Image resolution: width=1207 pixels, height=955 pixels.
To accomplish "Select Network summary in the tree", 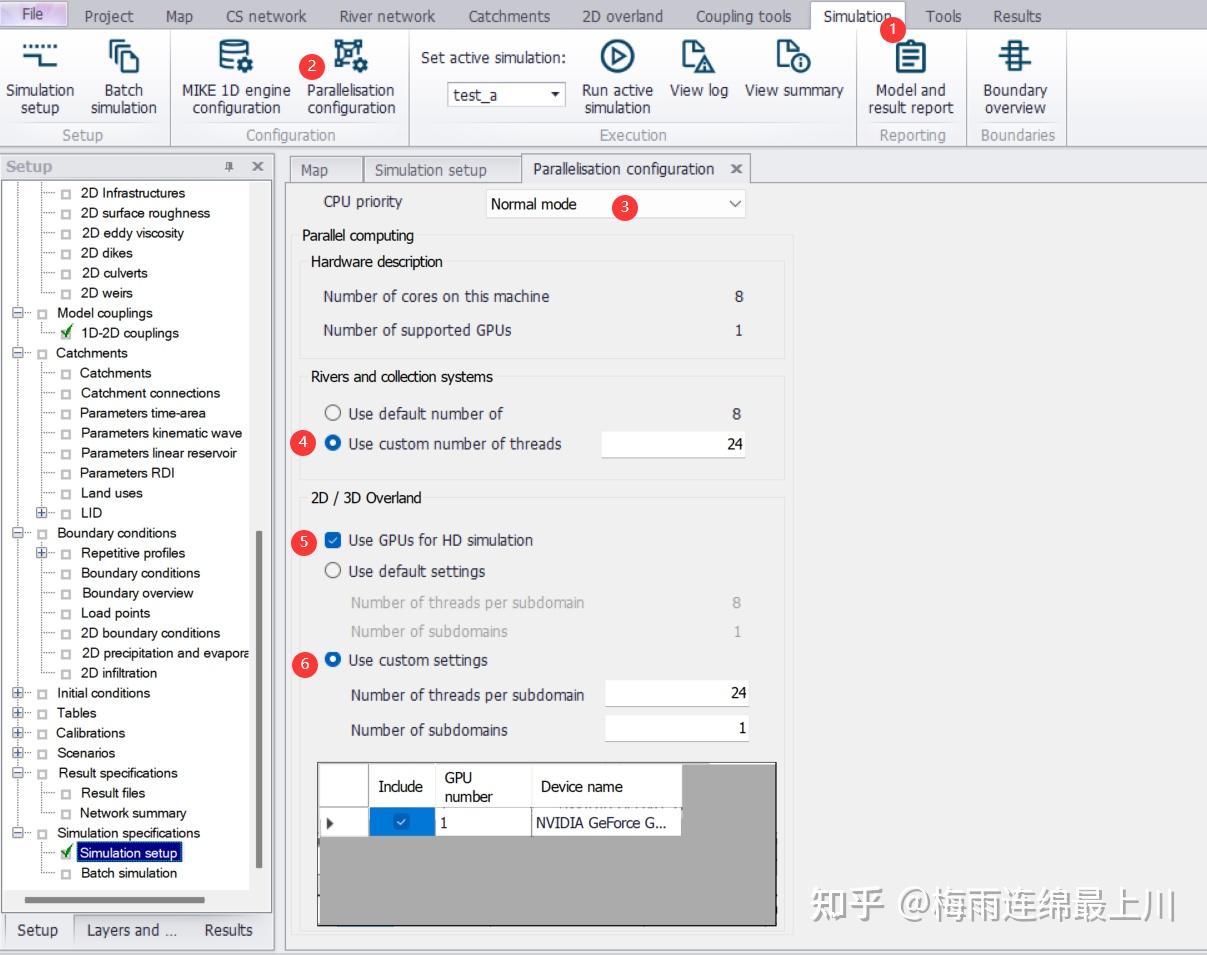I will click(133, 813).
